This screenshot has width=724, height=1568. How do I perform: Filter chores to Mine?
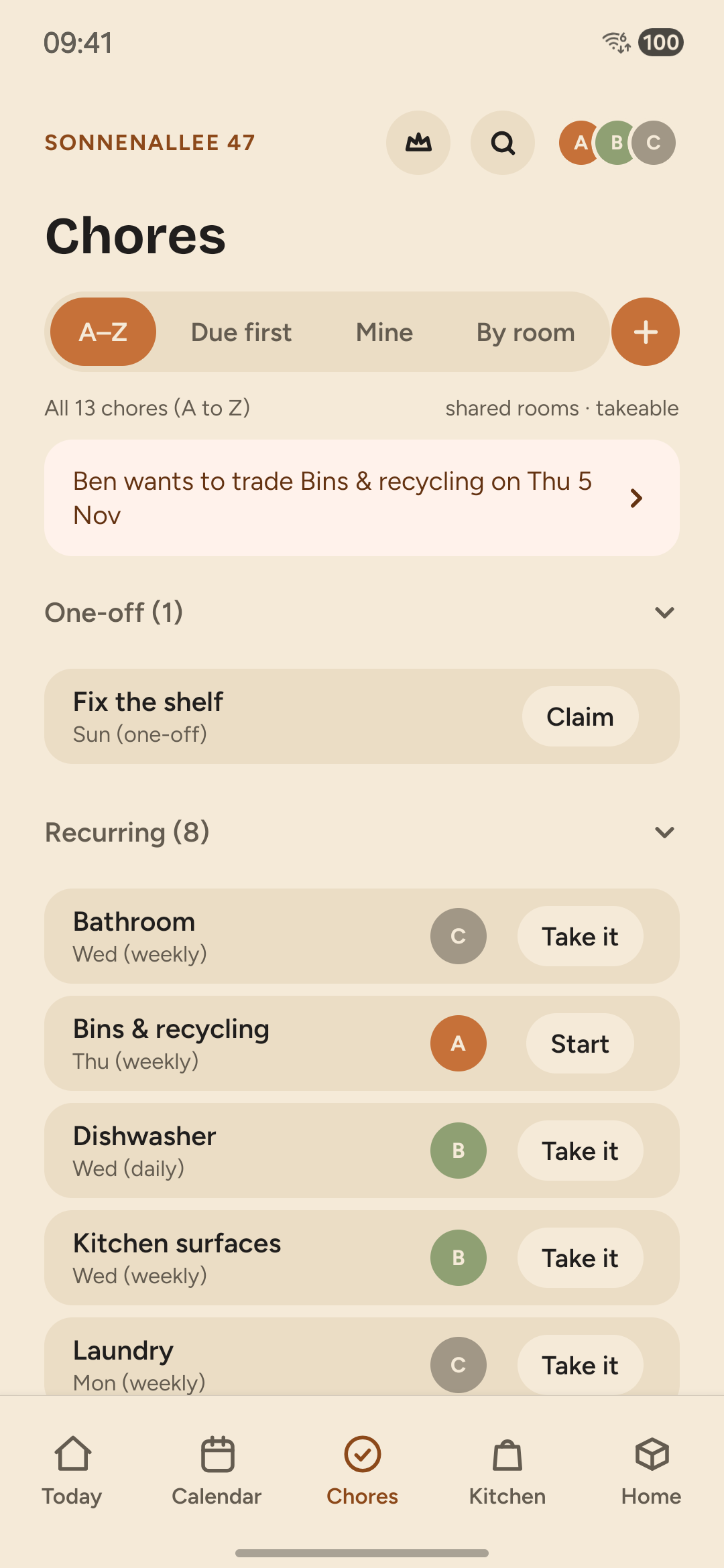coord(384,332)
